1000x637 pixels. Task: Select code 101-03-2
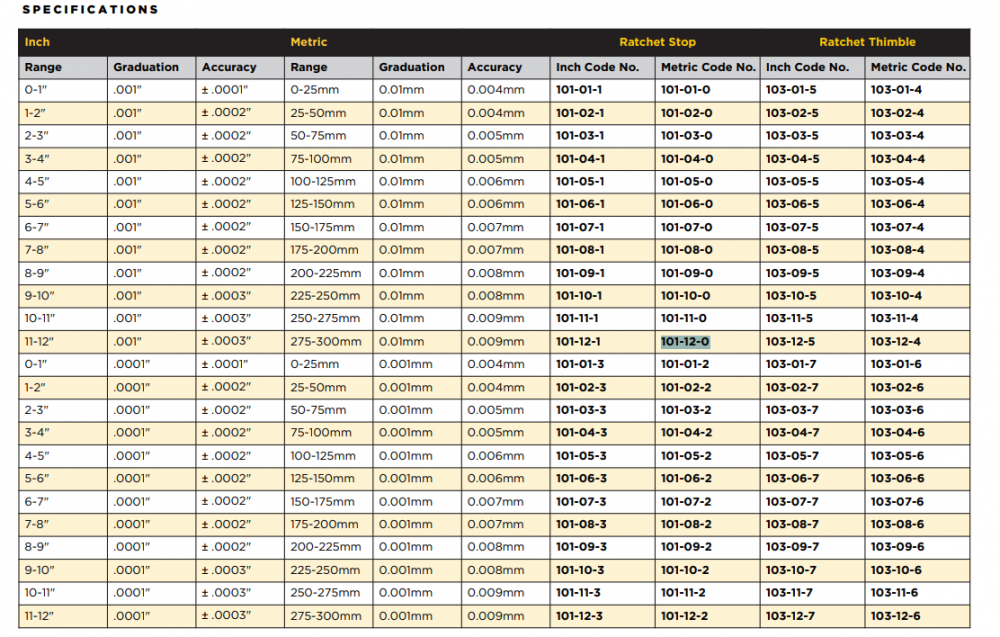(x=686, y=410)
